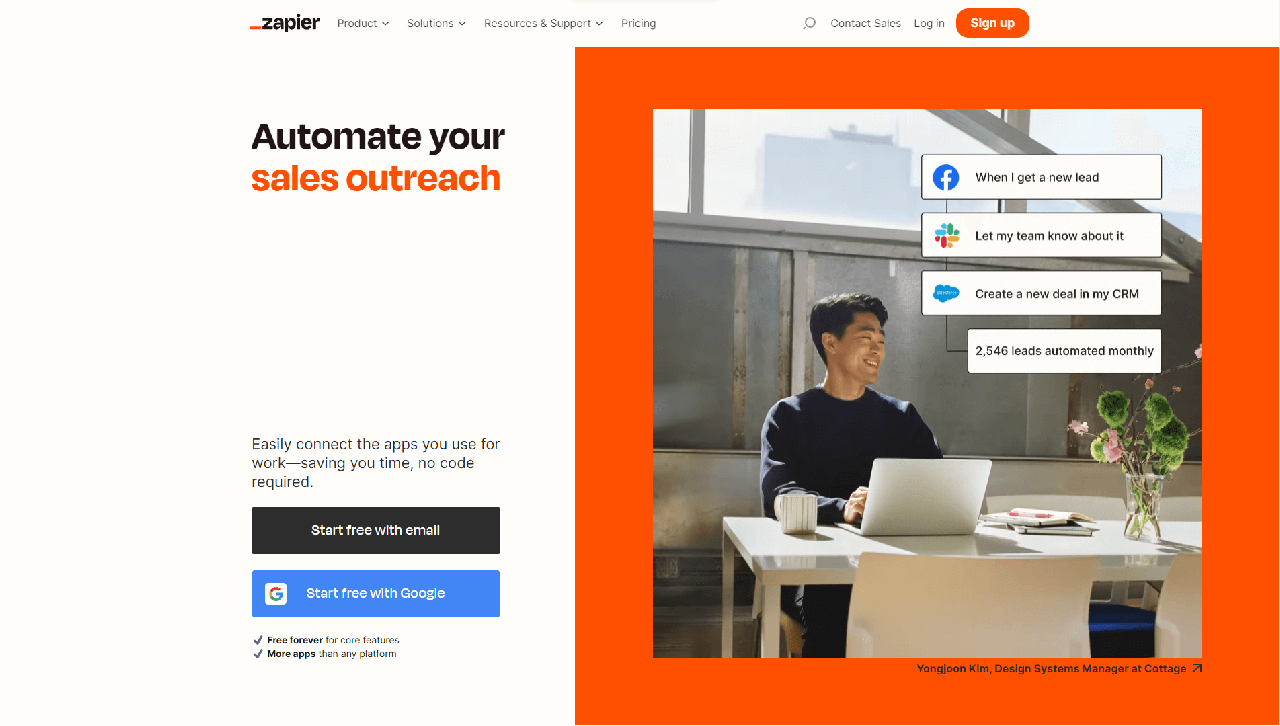Click the Slack icon in the workflow card

coord(946,235)
